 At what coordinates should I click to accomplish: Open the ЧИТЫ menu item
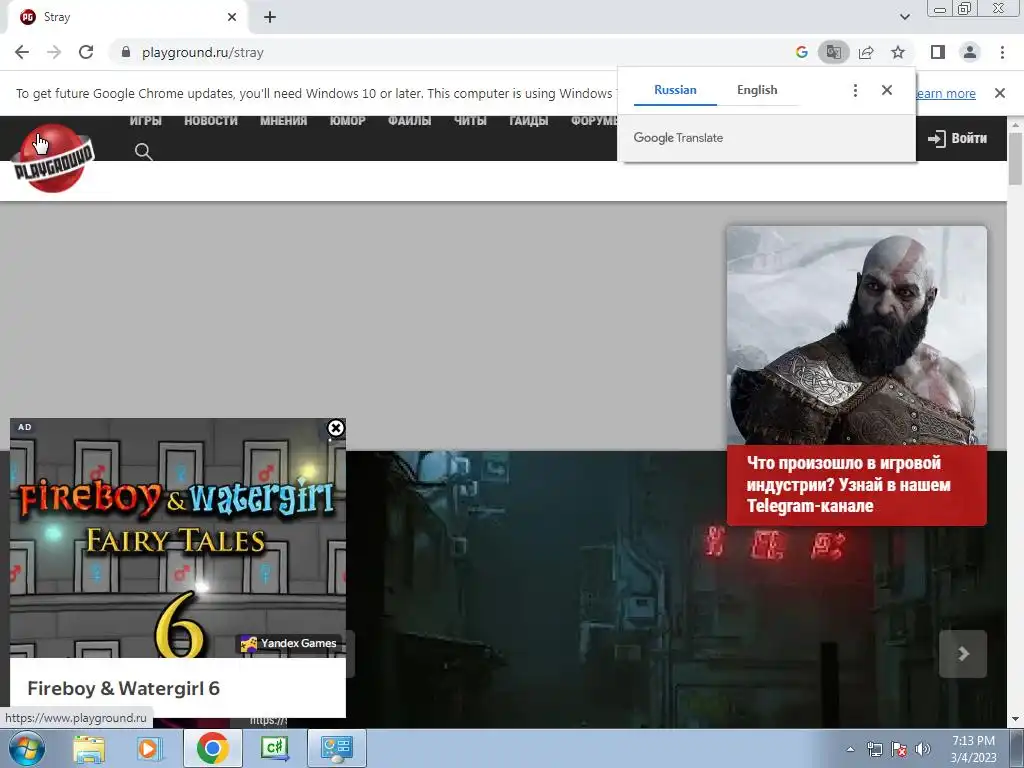click(x=470, y=121)
